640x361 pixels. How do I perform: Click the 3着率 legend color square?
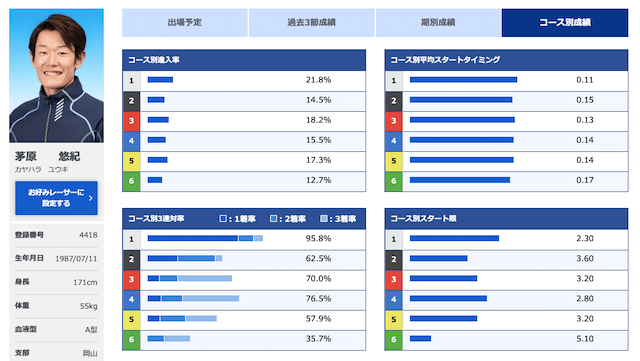click(324, 219)
